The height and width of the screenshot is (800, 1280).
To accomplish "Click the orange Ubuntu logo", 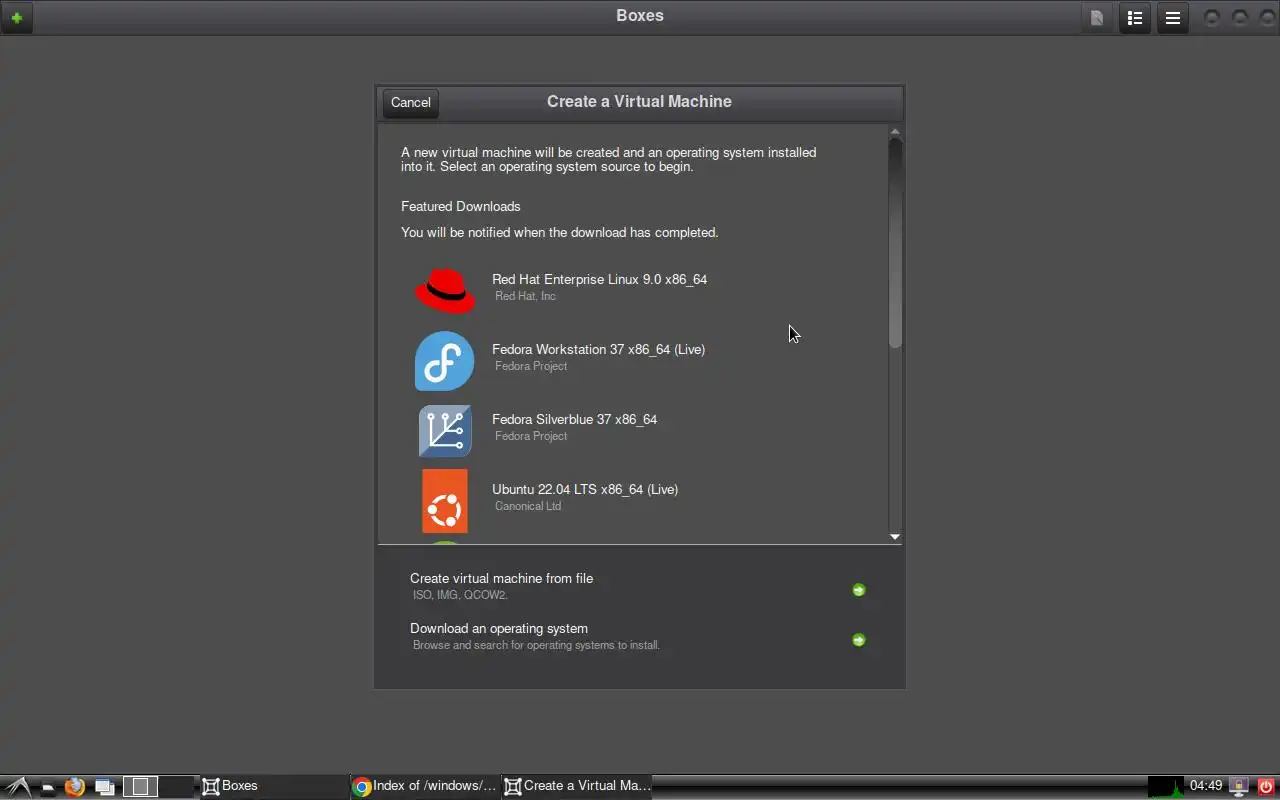I will [x=445, y=501].
